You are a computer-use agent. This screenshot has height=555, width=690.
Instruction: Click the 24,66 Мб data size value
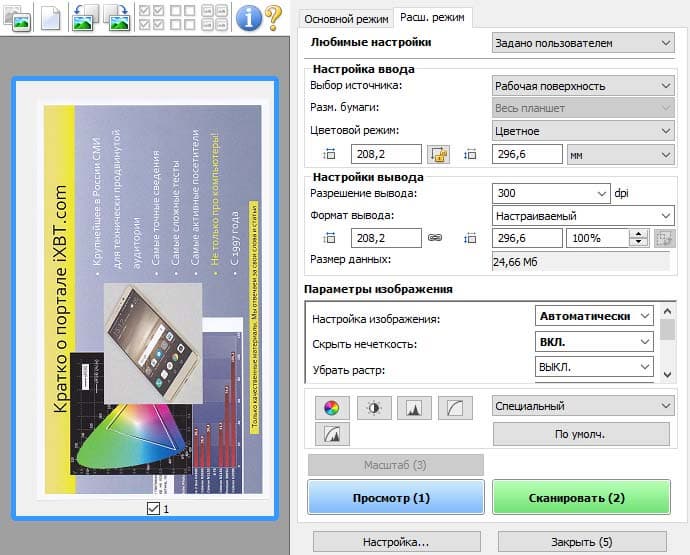[515, 262]
